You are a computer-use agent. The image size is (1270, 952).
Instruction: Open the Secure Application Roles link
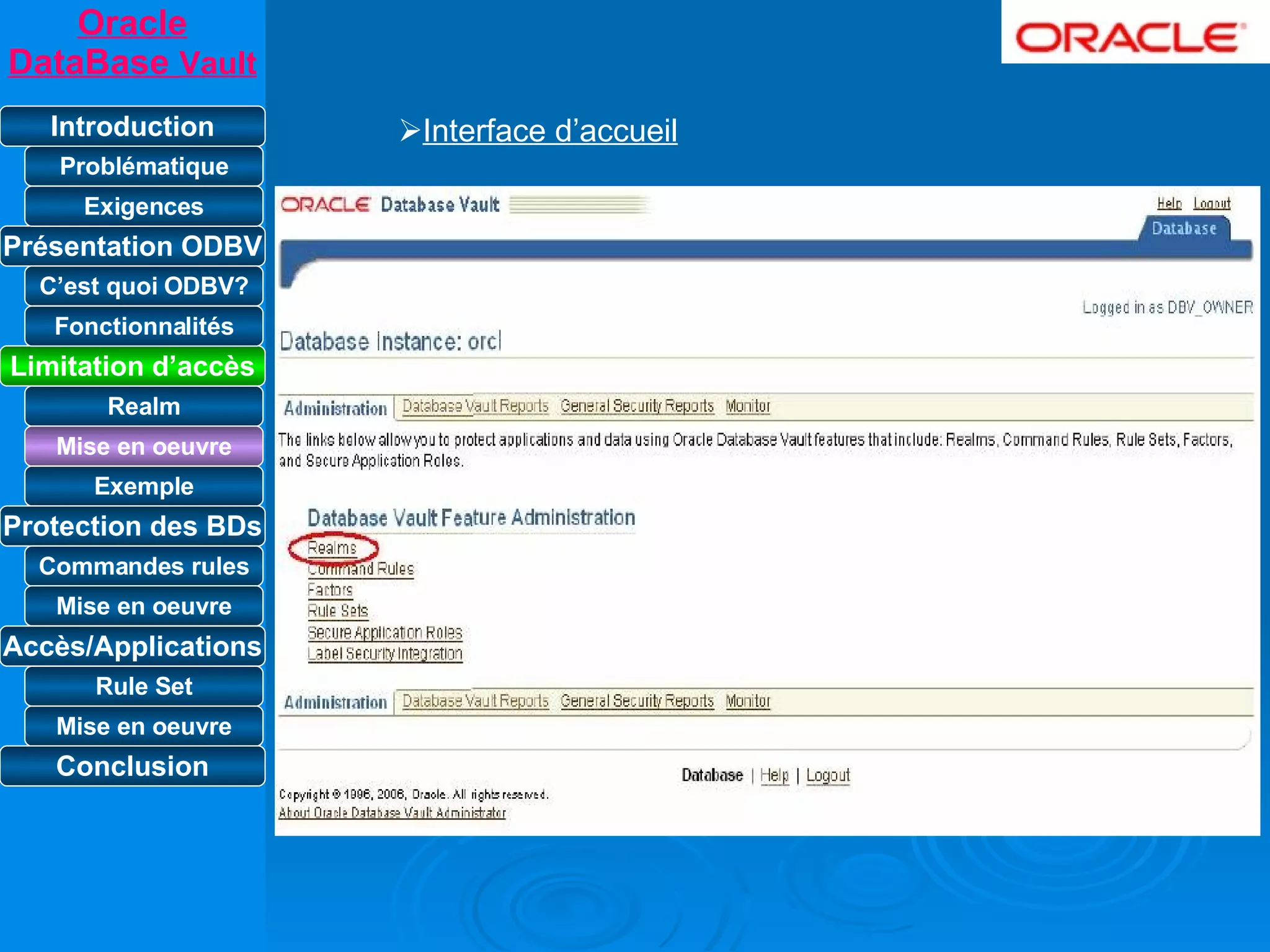pos(385,633)
